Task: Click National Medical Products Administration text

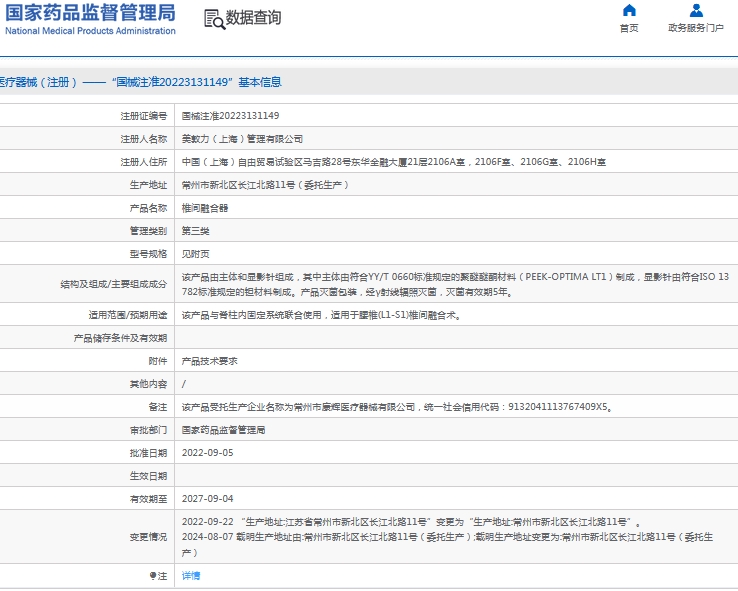Action: tap(90, 31)
